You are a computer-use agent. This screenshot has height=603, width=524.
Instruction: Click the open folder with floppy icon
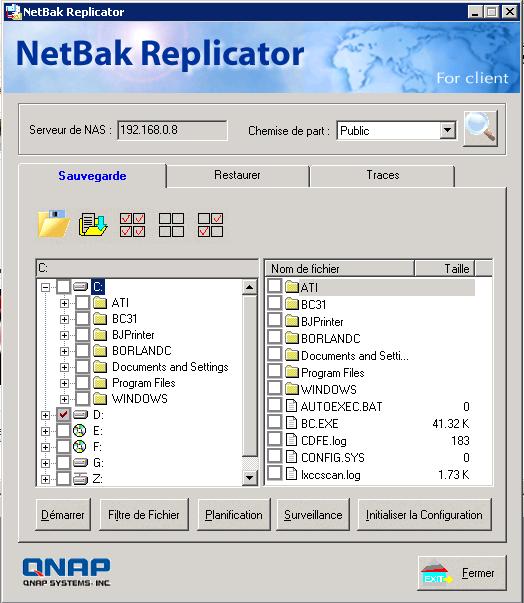53,224
